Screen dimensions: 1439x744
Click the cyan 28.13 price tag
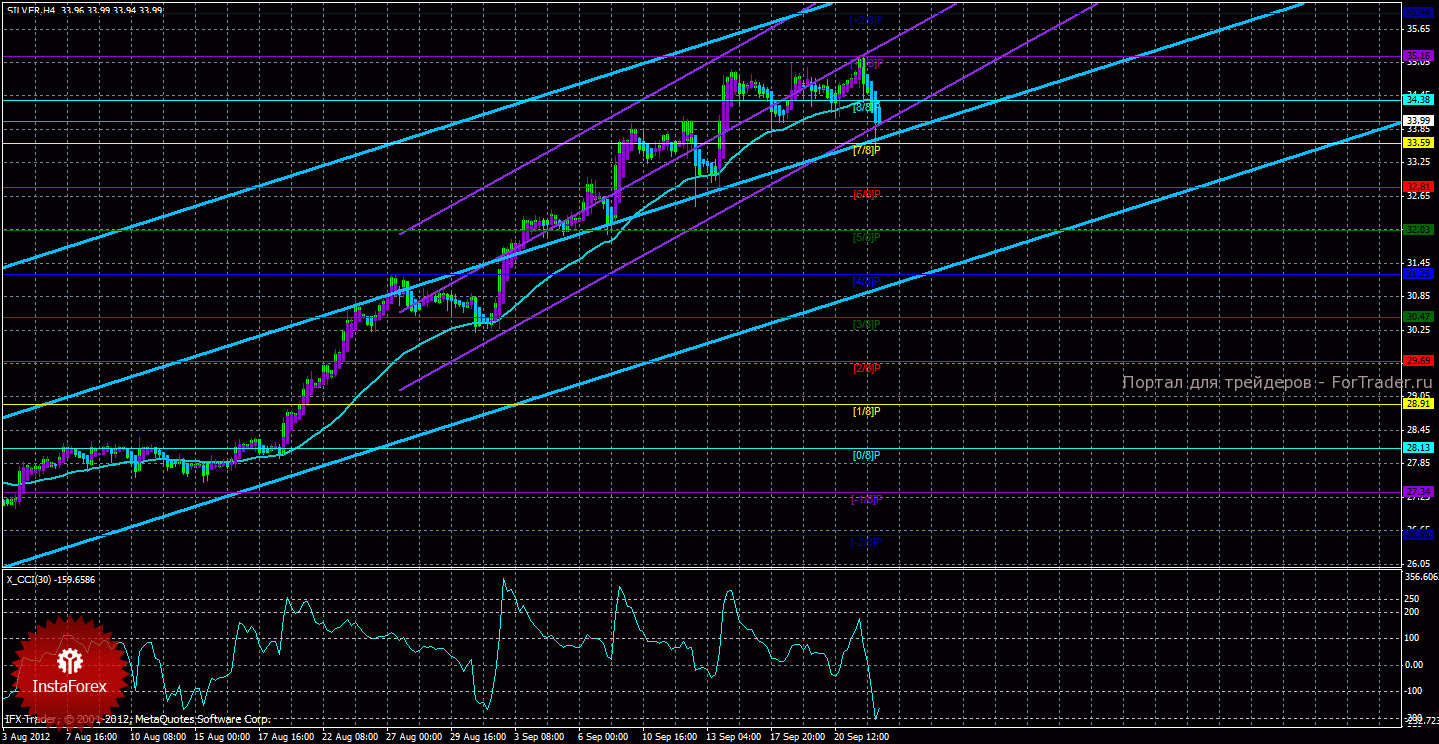[x=1418, y=448]
